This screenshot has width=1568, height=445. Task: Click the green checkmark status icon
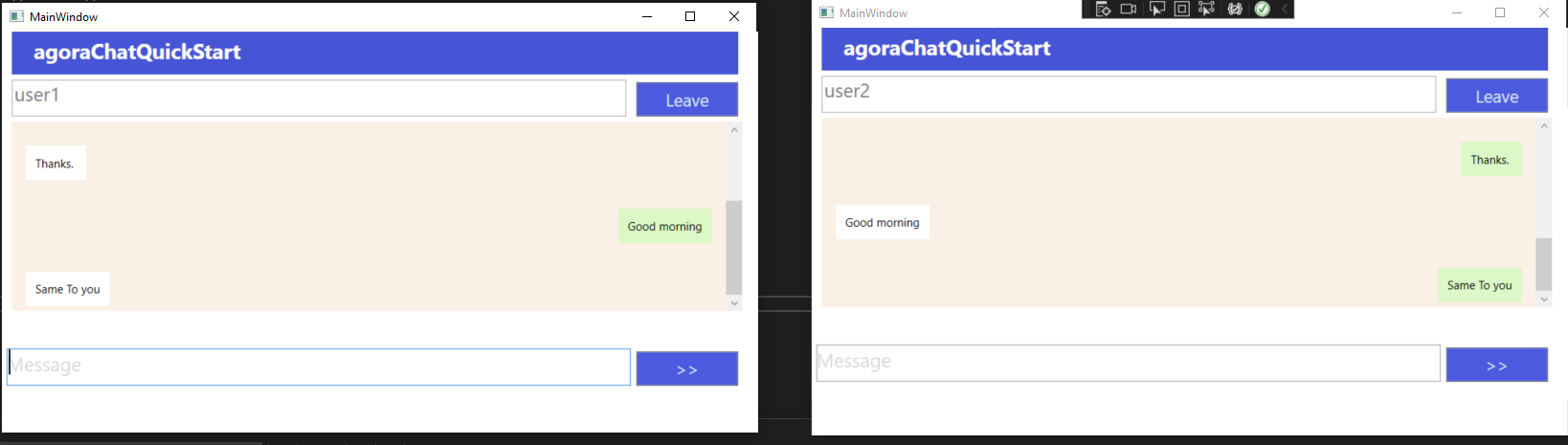click(1262, 10)
